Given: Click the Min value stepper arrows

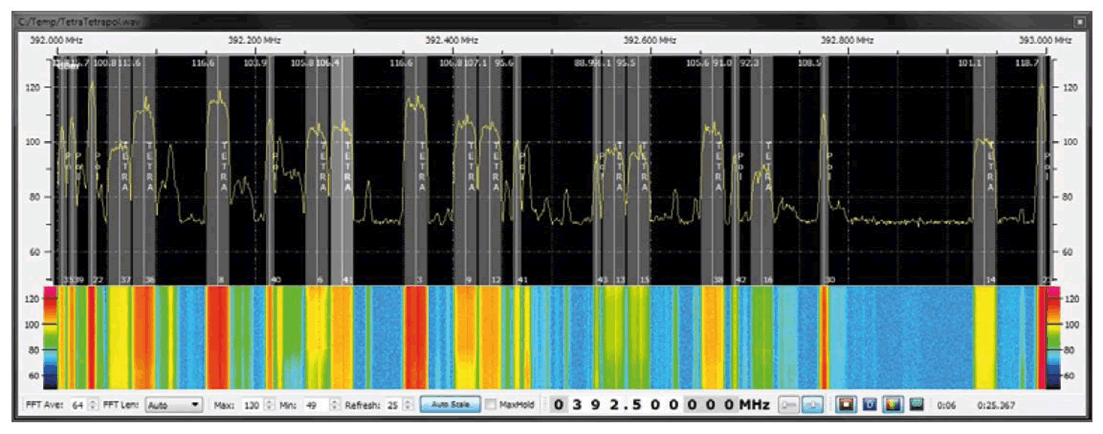Looking at the screenshot, I should [335, 405].
